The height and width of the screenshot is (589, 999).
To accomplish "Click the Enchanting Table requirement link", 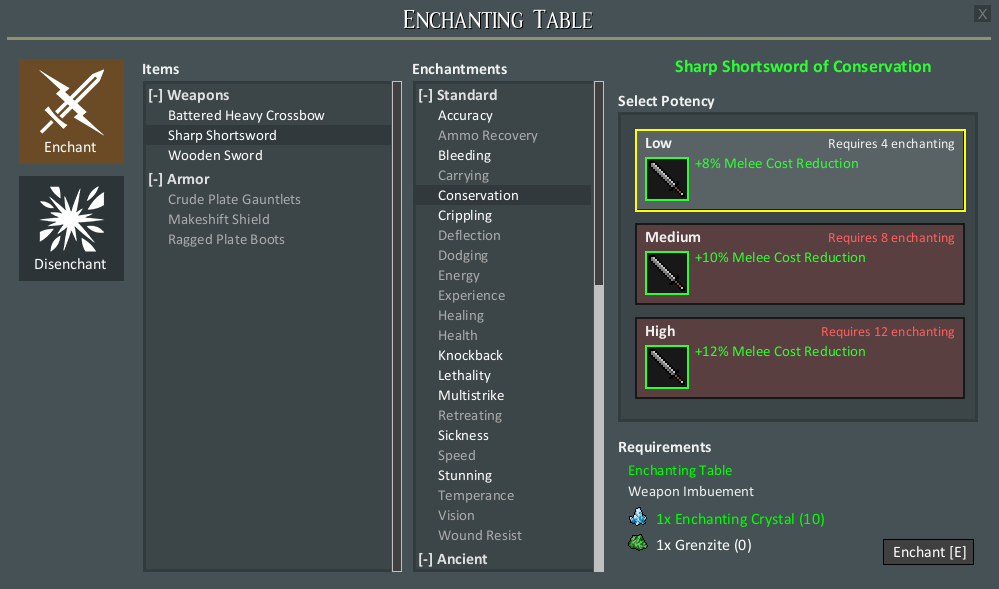I will pyautogui.click(x=680, y=470).
